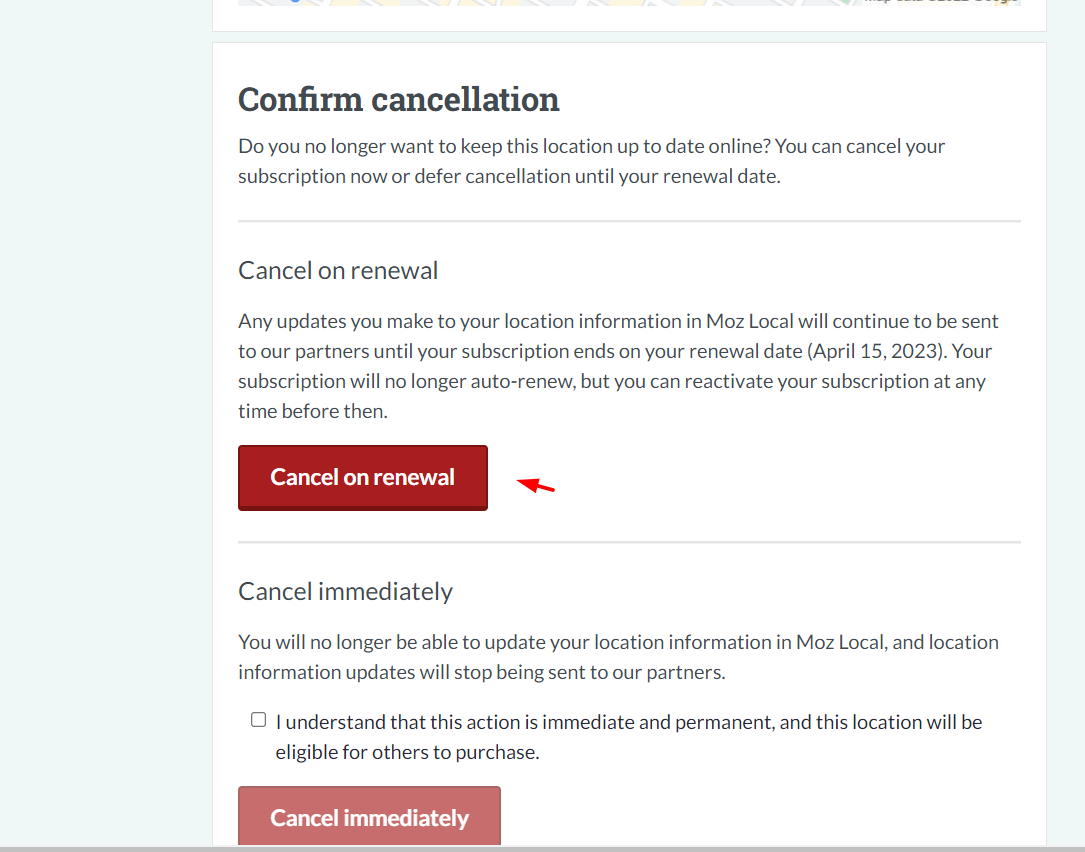The height and width of the screenshot is (852, 1085).
Task: Click the faded Cancel immediately button
Action: 369,816
